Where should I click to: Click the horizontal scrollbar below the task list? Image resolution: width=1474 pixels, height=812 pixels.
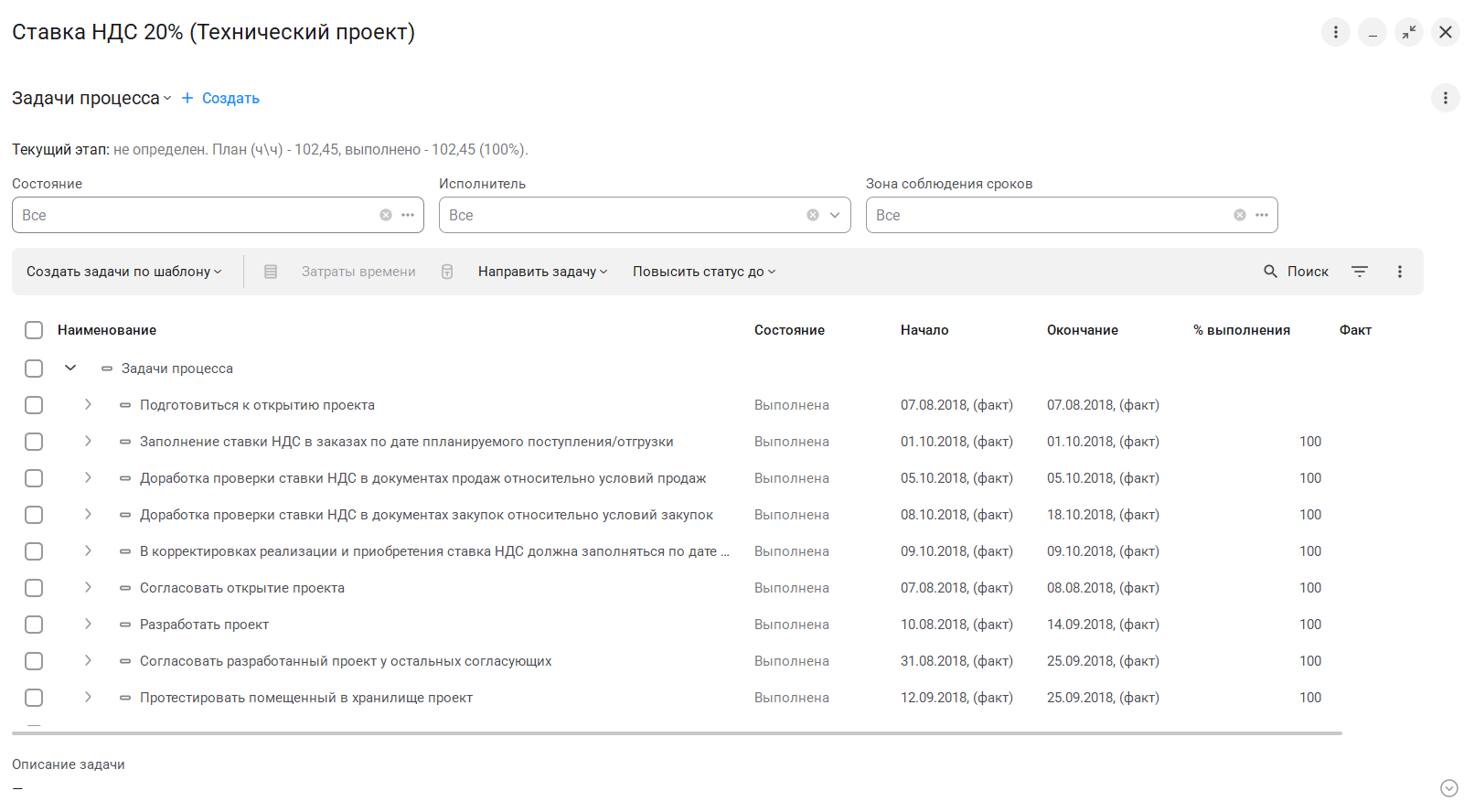point(677,732)
